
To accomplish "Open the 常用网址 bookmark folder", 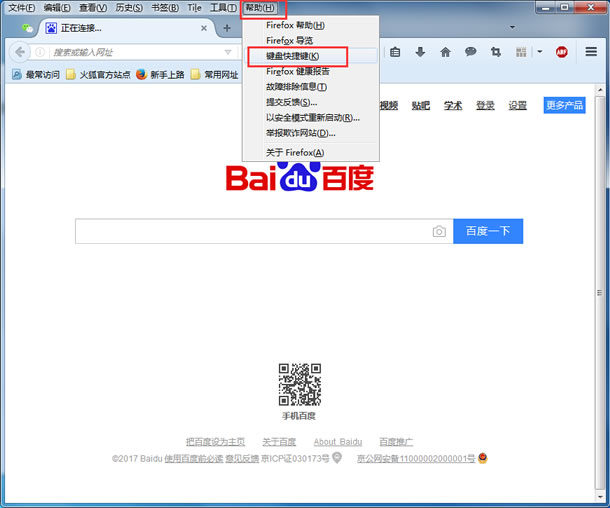I will tap(215, 75).
